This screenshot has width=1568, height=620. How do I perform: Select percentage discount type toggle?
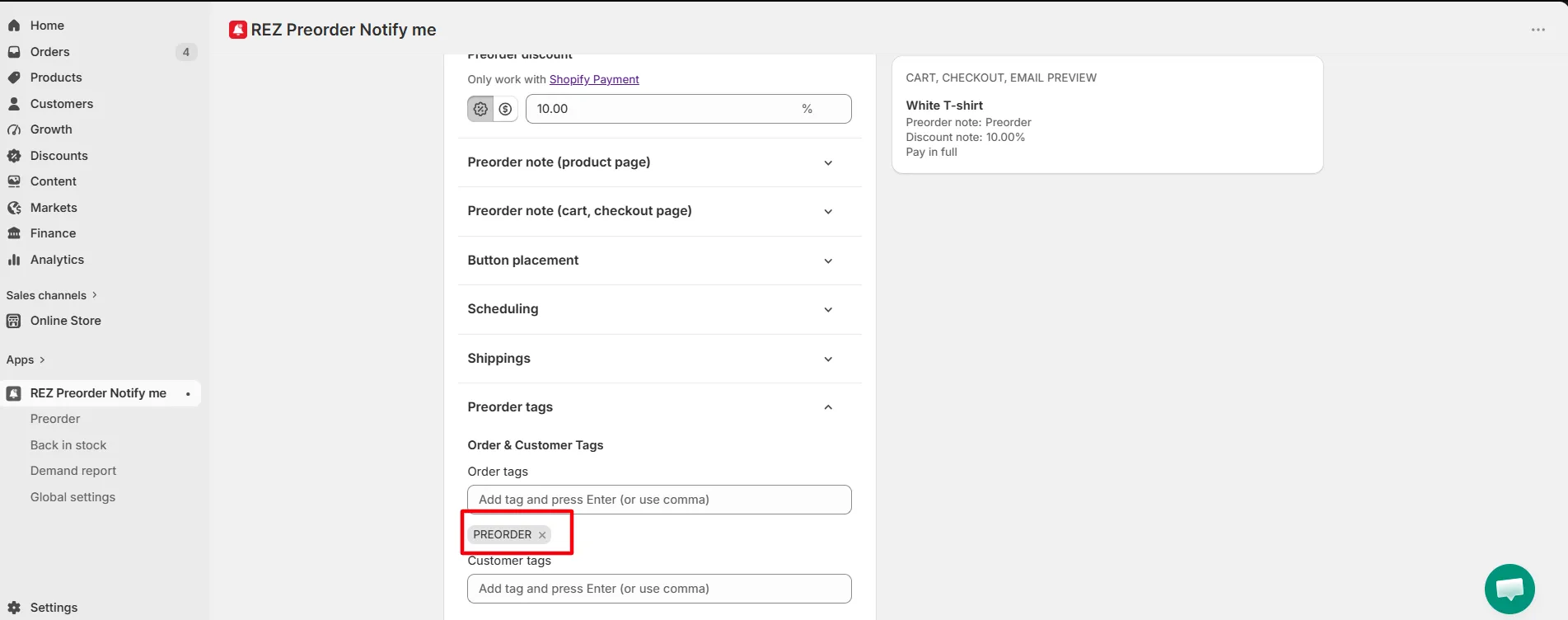coord(480,109)
